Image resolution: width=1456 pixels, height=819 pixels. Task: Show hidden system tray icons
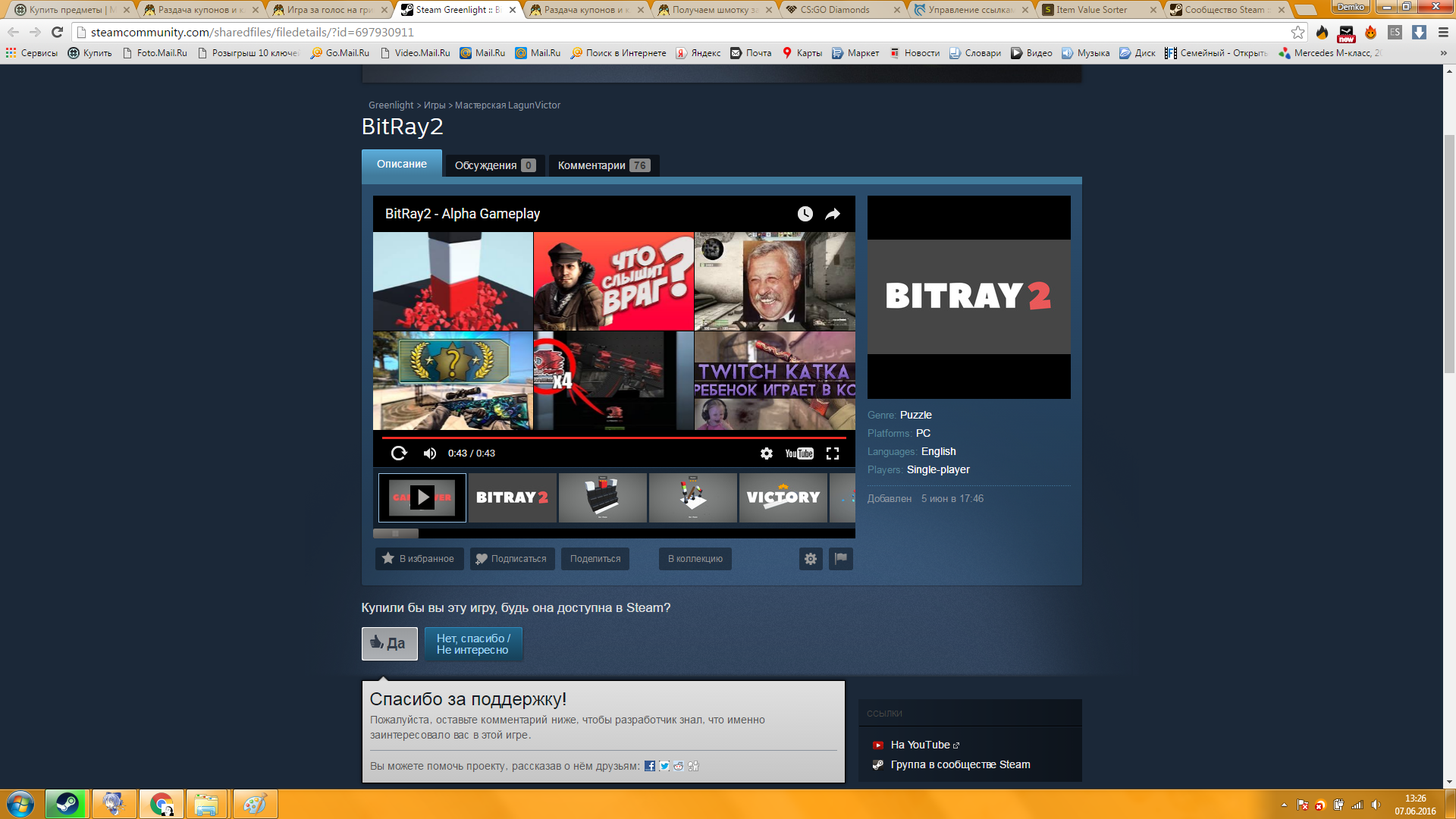point(1284,805)
